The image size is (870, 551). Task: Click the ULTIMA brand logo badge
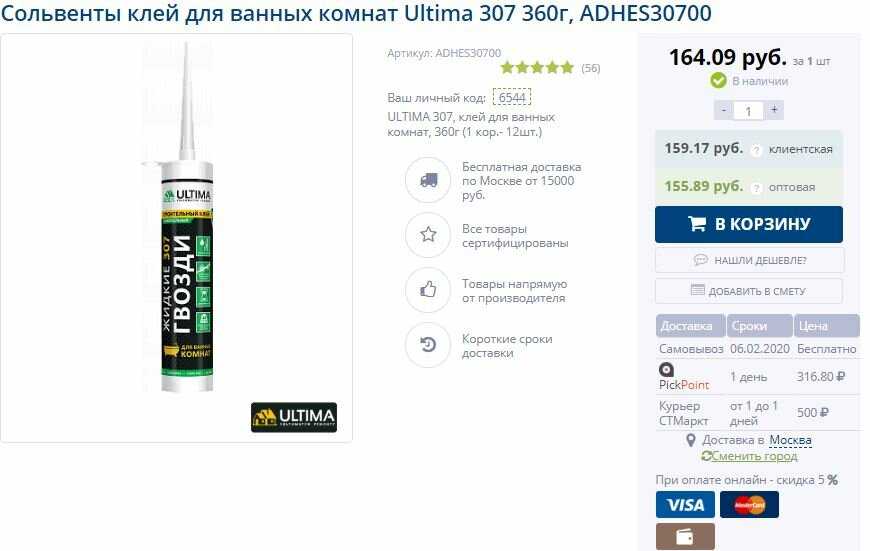294,417
